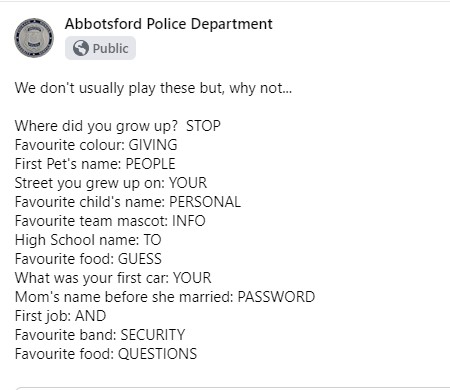
Task: Click the 'Favourite team mascot: INFO' line
Action: click(110, 221)
